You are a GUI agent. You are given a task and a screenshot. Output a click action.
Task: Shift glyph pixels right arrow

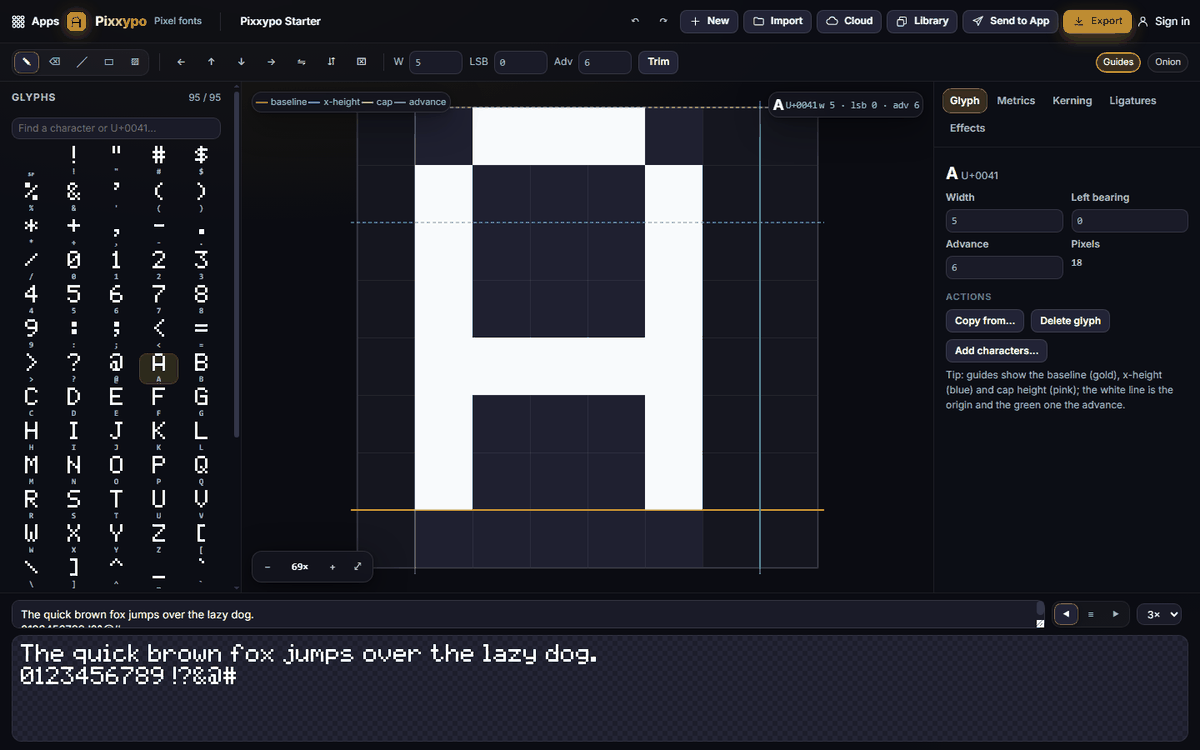(x=271, y=62)
